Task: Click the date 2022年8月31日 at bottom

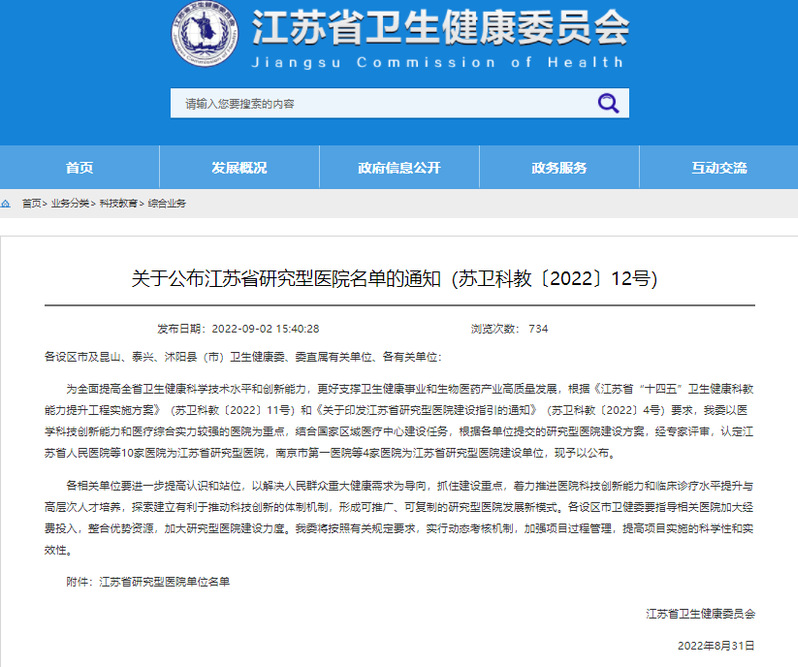Action: point(717,645)
